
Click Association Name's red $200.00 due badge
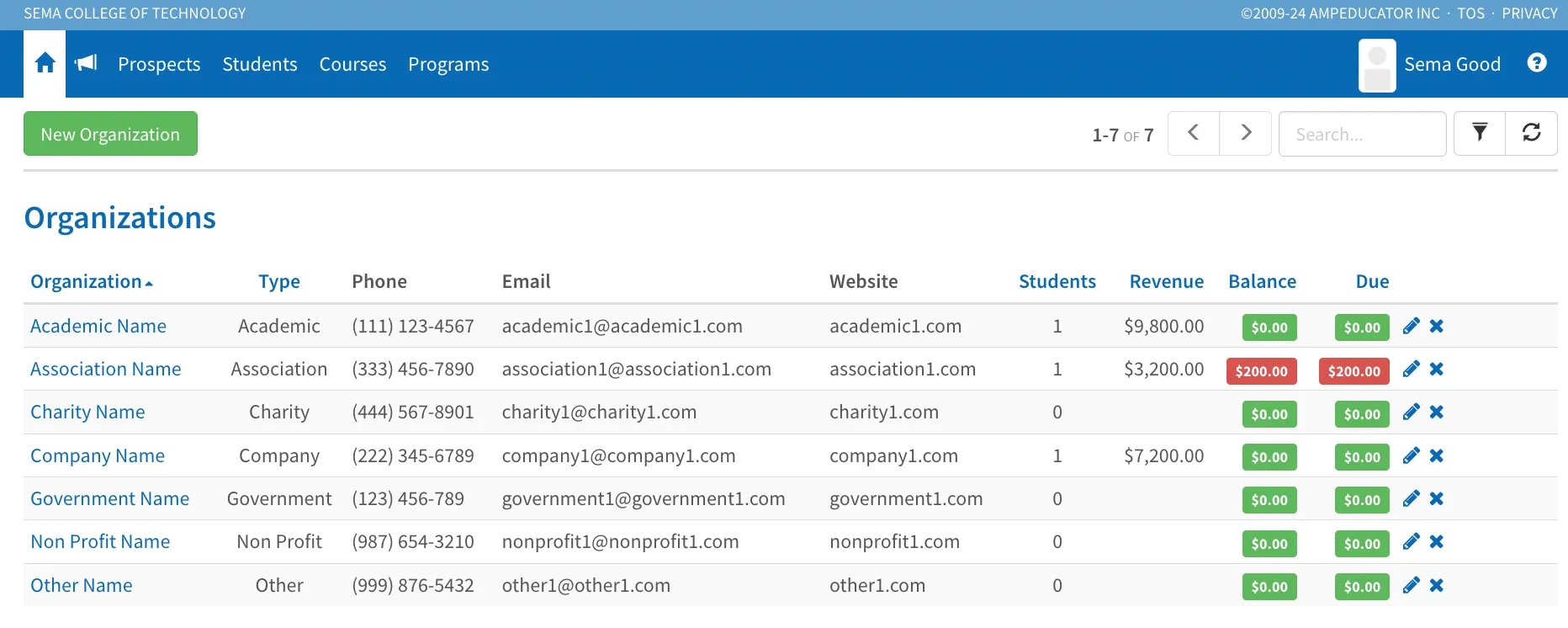pos(1354,370)
